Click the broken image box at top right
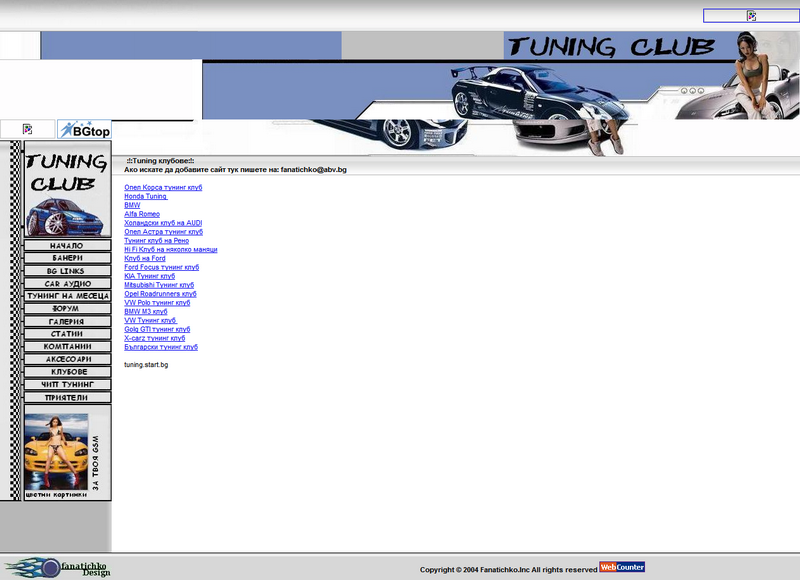 coord(752,16)
